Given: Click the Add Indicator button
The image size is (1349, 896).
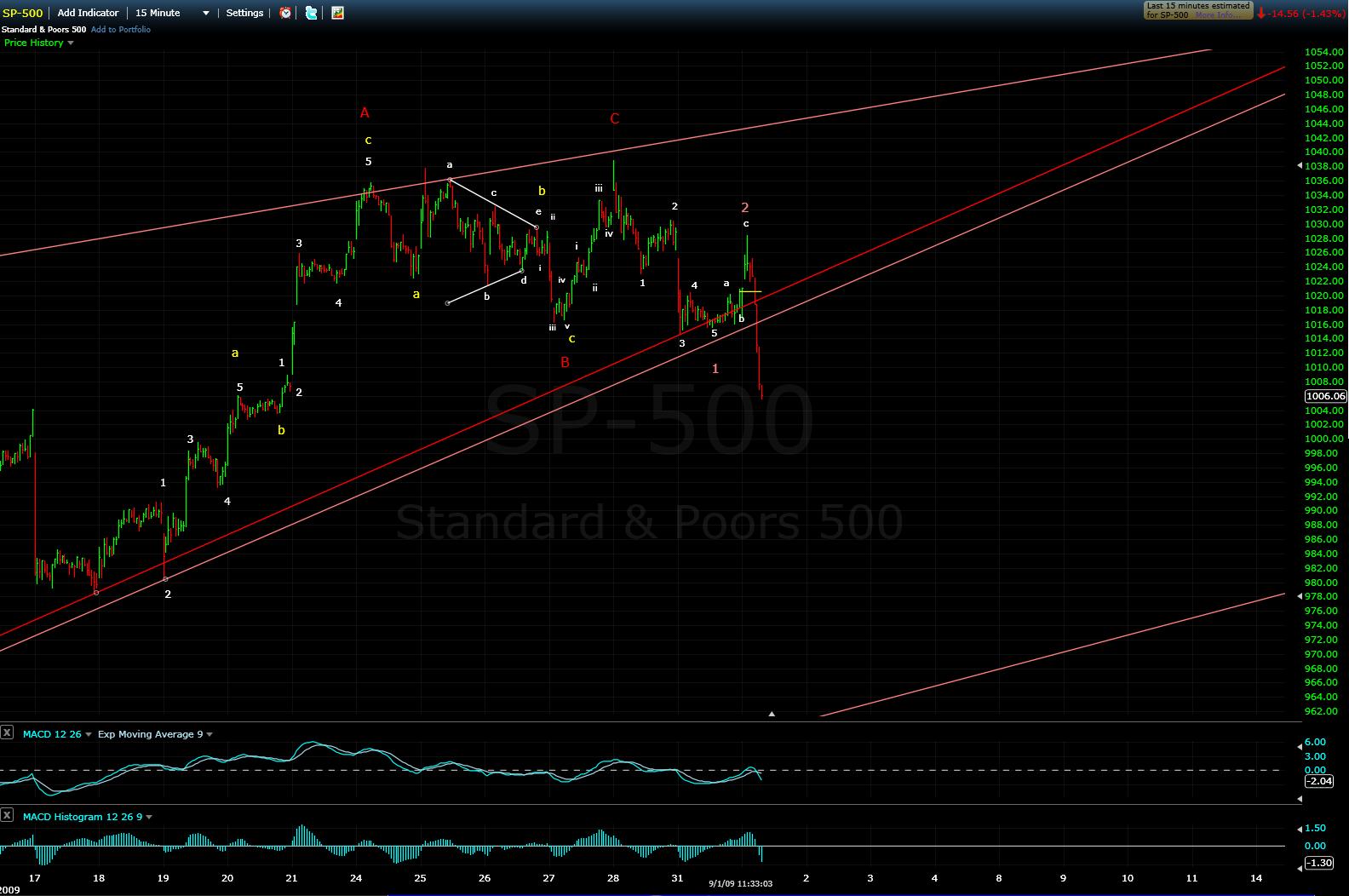Looking at the screenshot, I should point(88,13).
